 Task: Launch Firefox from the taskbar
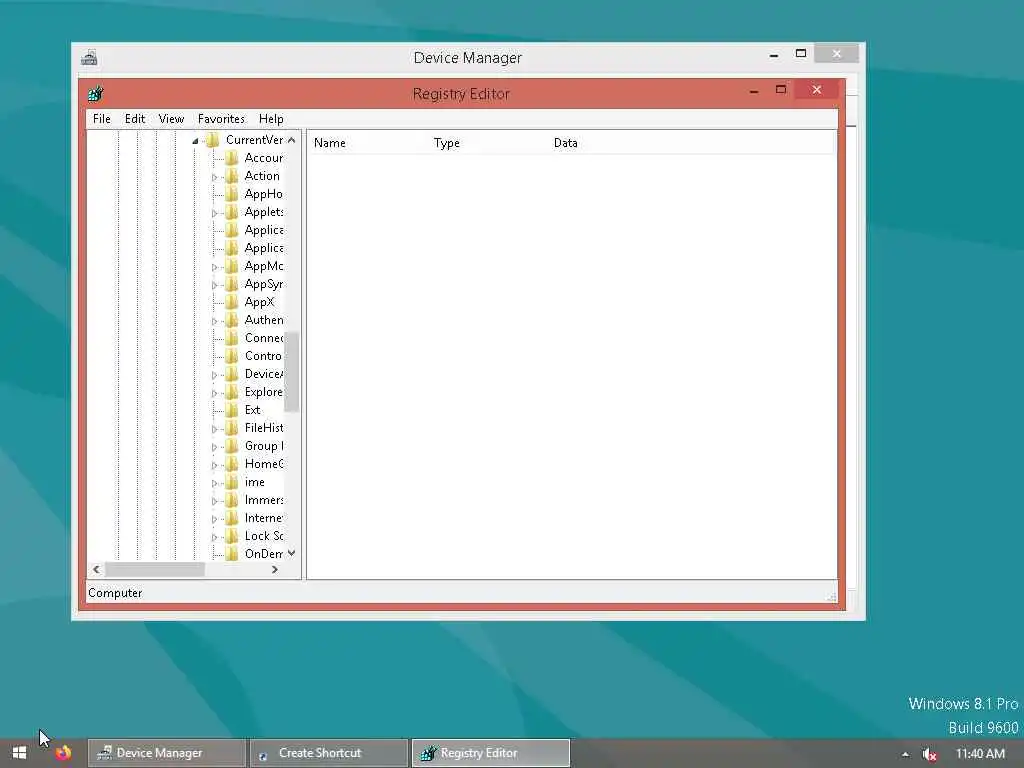click(63, 753)
